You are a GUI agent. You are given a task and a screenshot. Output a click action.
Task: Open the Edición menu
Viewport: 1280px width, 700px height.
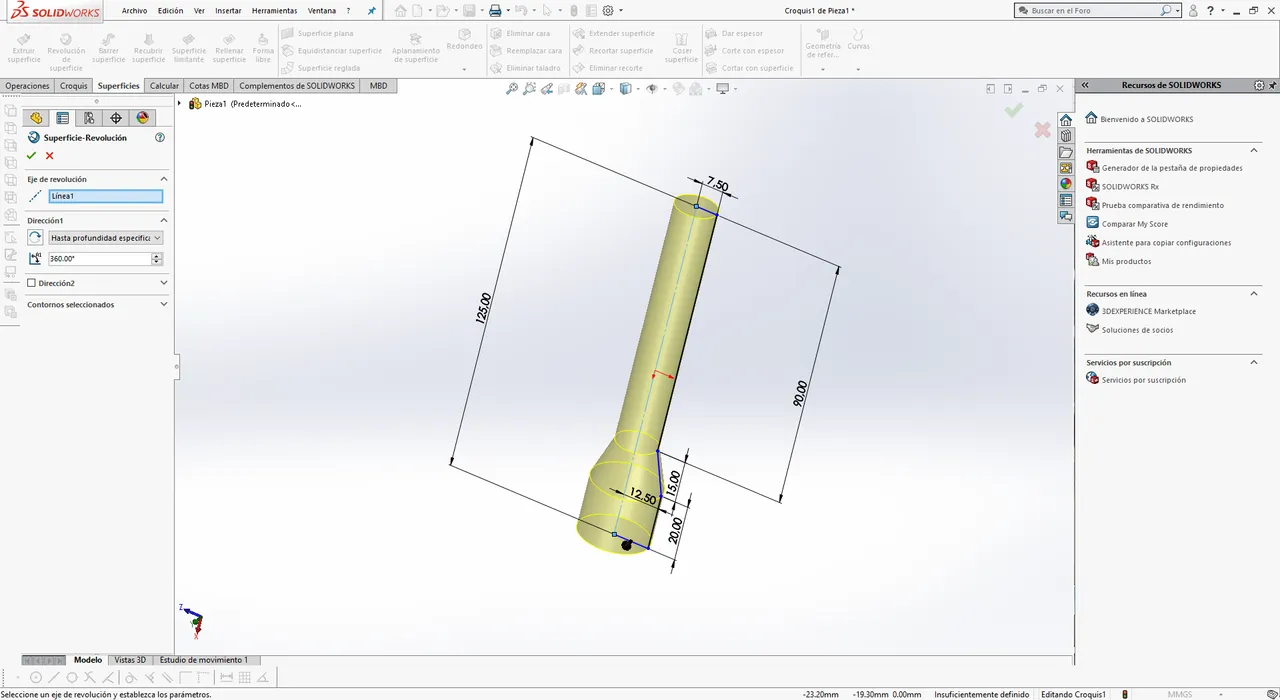[170, 11]
